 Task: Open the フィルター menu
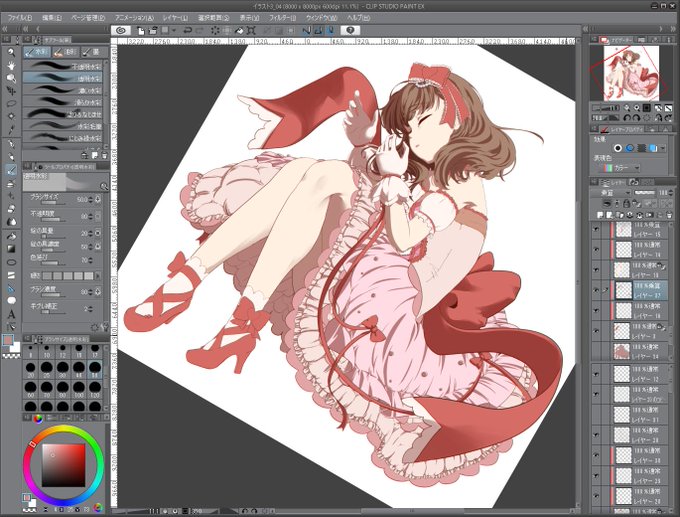coord(282,18)
